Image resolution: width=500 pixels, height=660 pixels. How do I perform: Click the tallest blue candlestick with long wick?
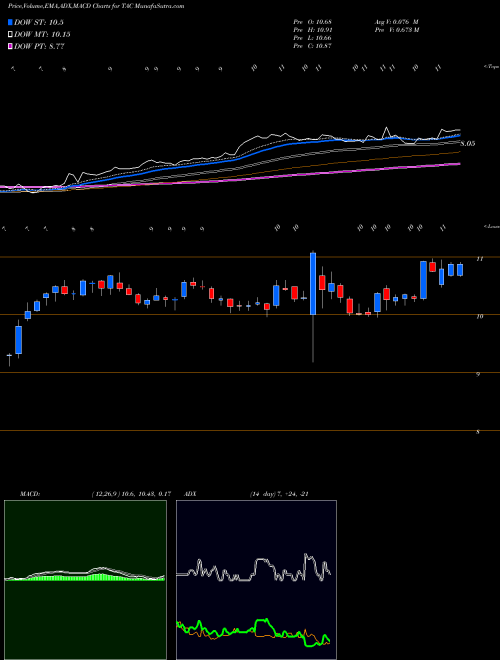(313, 284)
